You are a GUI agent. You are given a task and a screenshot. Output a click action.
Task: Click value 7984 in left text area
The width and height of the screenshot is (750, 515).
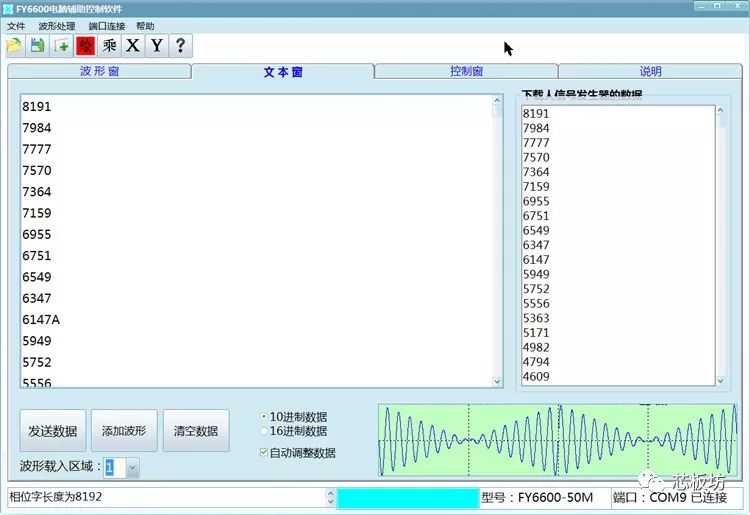(36, 128)
